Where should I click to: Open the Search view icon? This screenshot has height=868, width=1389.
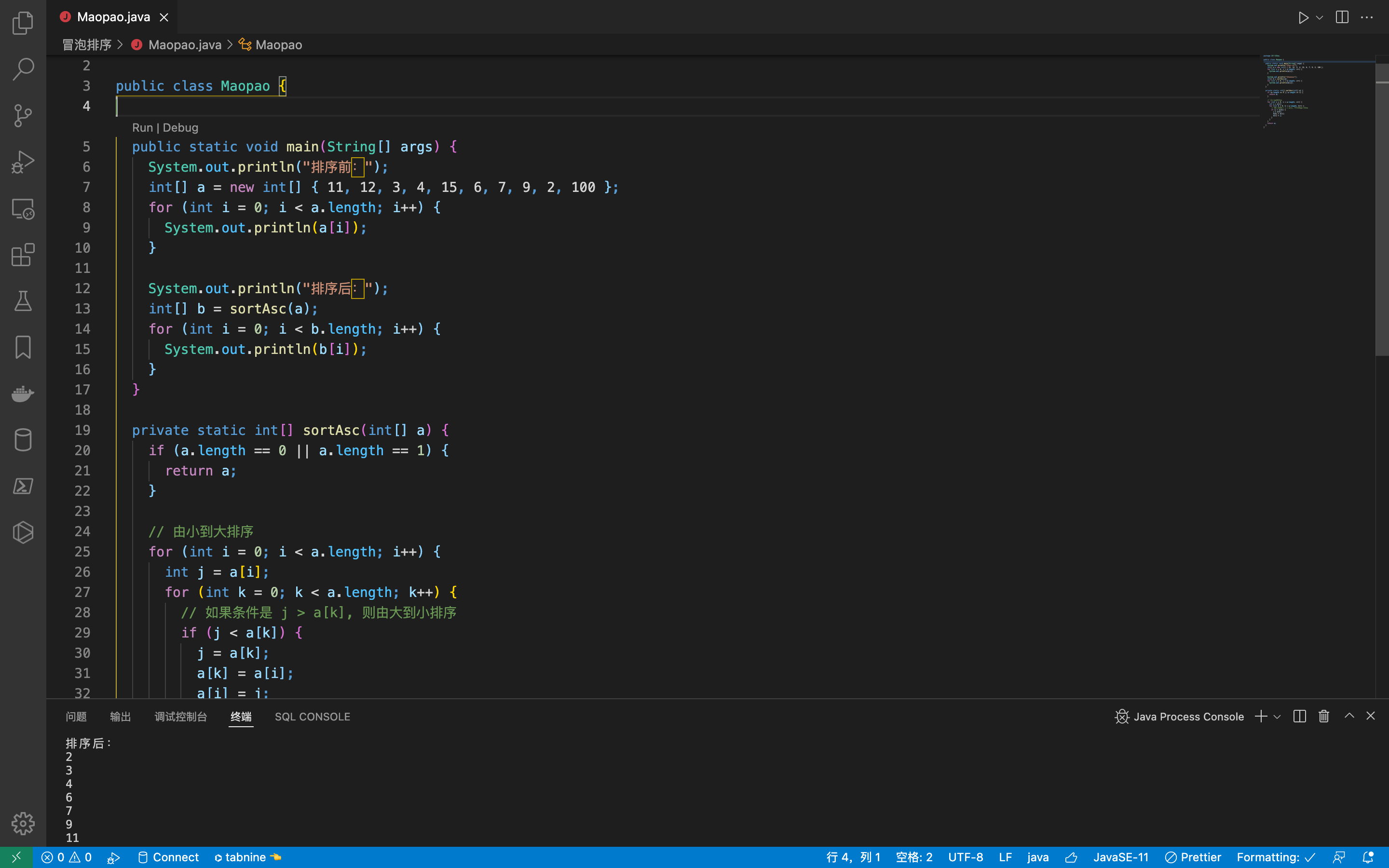pyautogui.click(x=23, y=69)
